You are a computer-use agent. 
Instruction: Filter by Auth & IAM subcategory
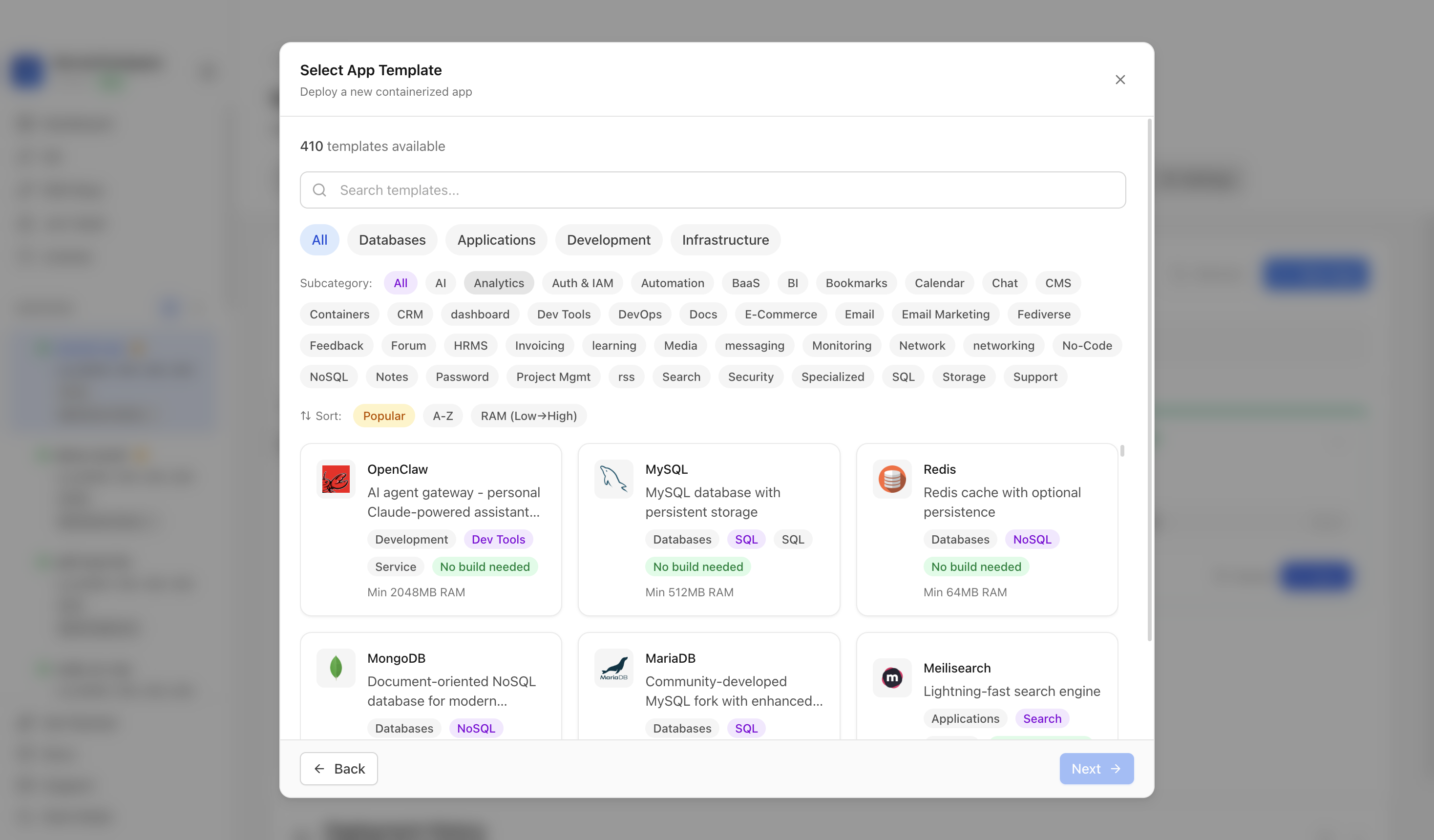point(582,283)
